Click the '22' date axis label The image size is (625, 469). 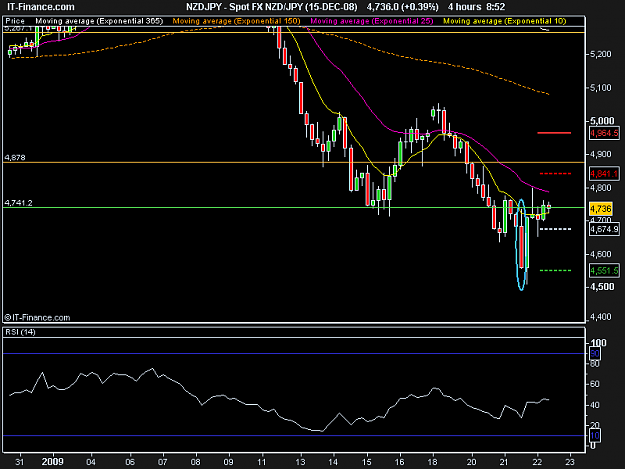[537, 462]
